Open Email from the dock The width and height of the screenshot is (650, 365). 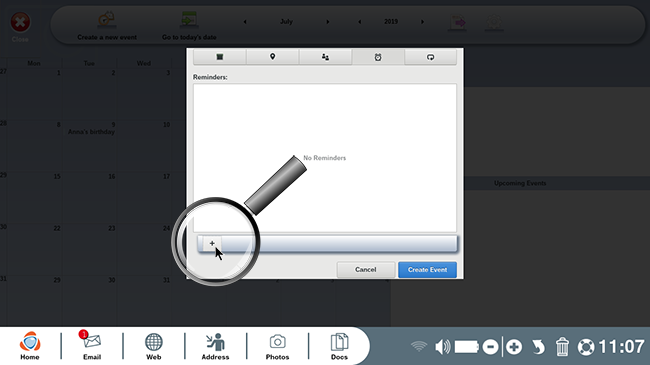(92, 346)
